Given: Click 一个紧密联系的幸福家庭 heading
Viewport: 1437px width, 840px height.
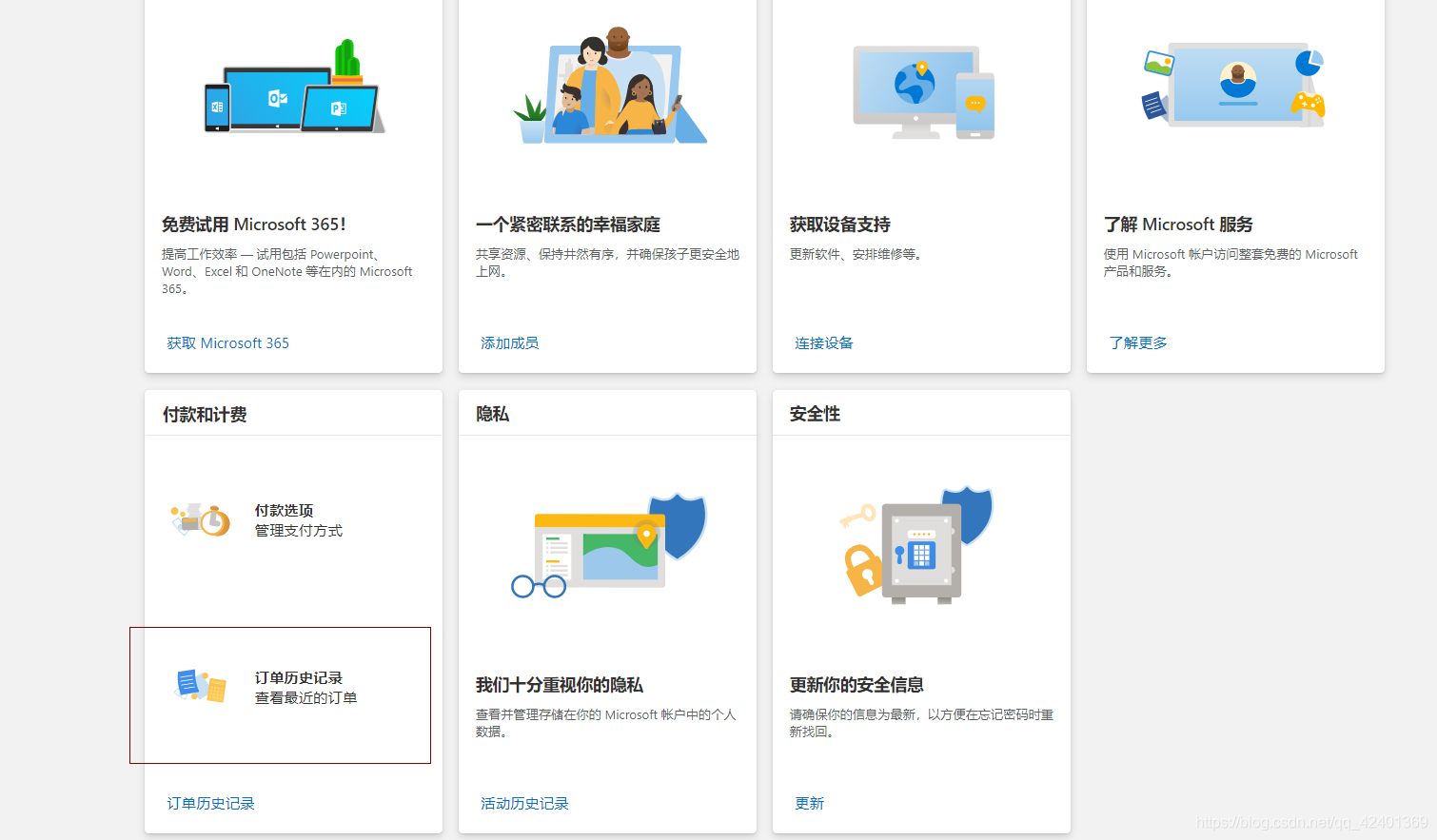Looking at the screenshot, I should (568, 225).
